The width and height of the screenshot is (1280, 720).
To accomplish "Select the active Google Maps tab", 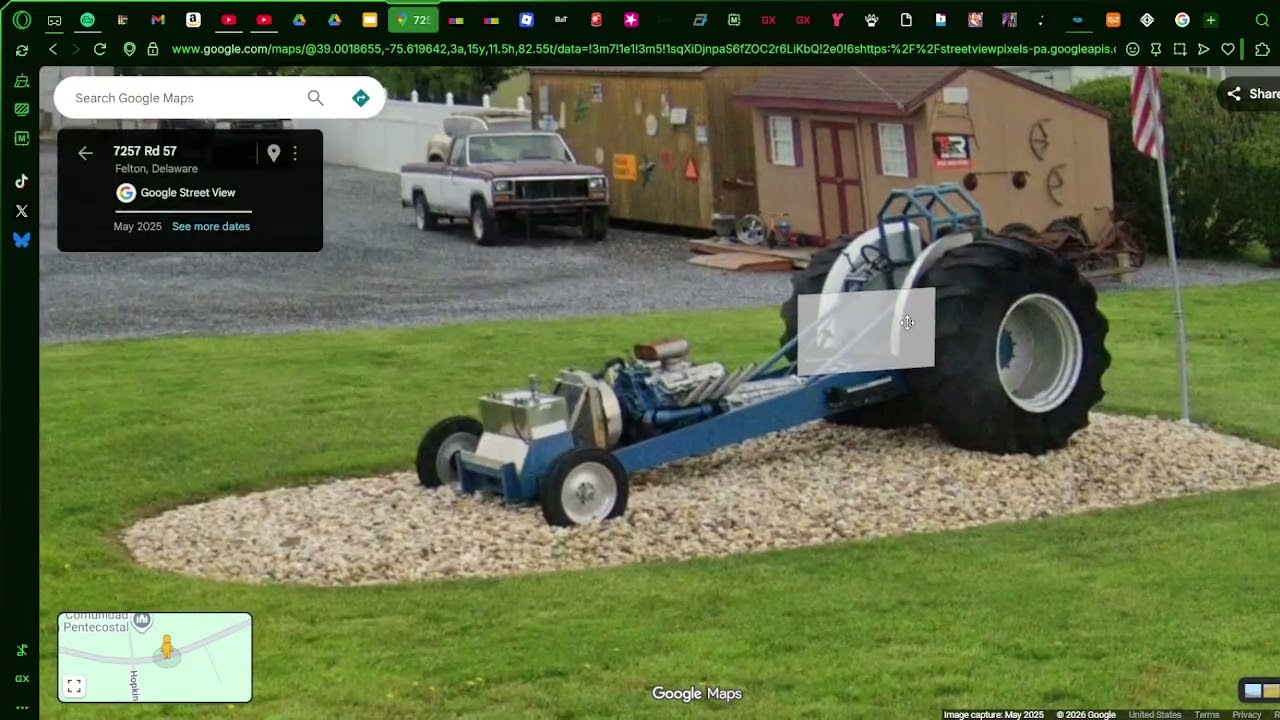I will (x=413, y=20).
